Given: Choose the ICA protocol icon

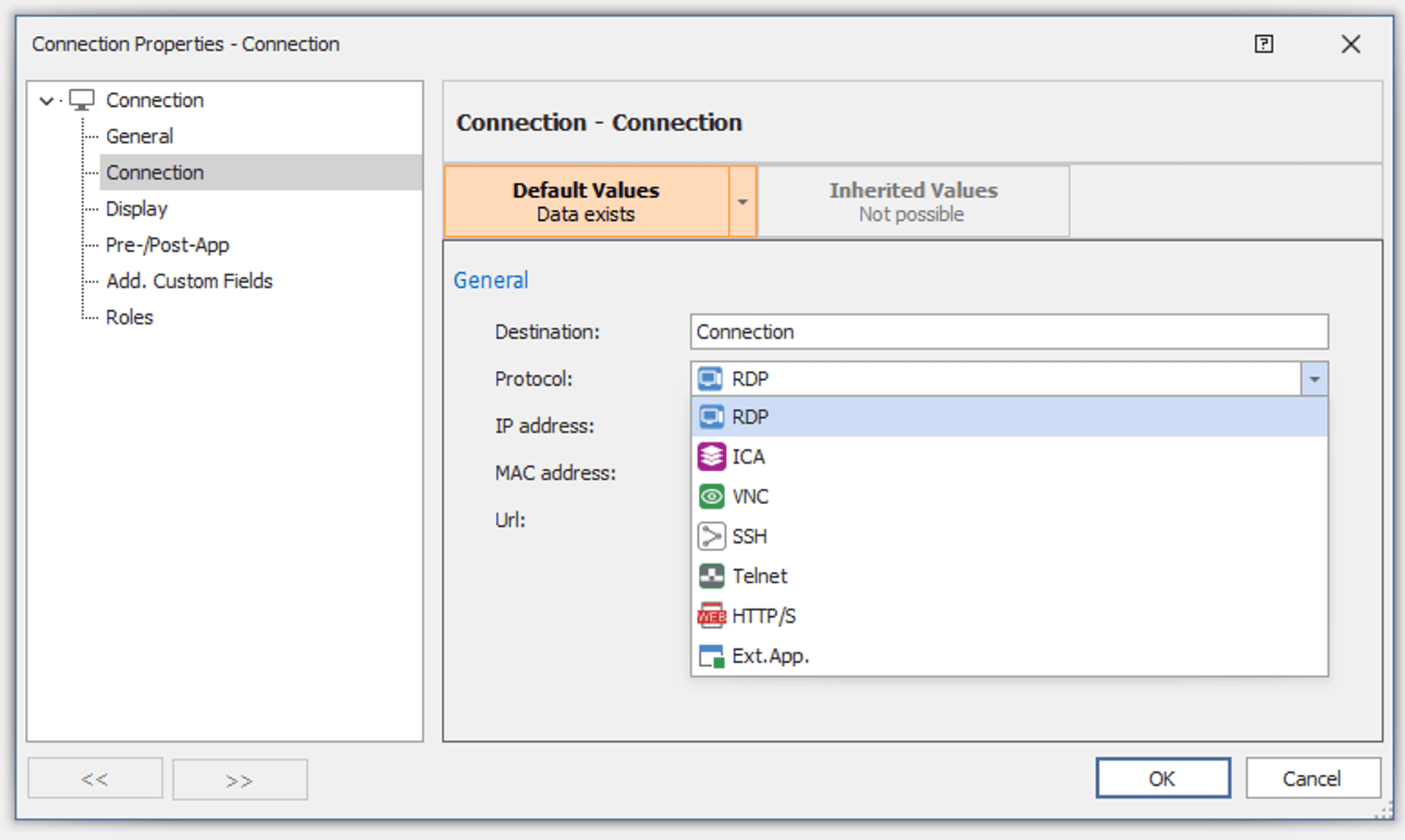Looking at the screenshot, I should (x=711, y=457).
